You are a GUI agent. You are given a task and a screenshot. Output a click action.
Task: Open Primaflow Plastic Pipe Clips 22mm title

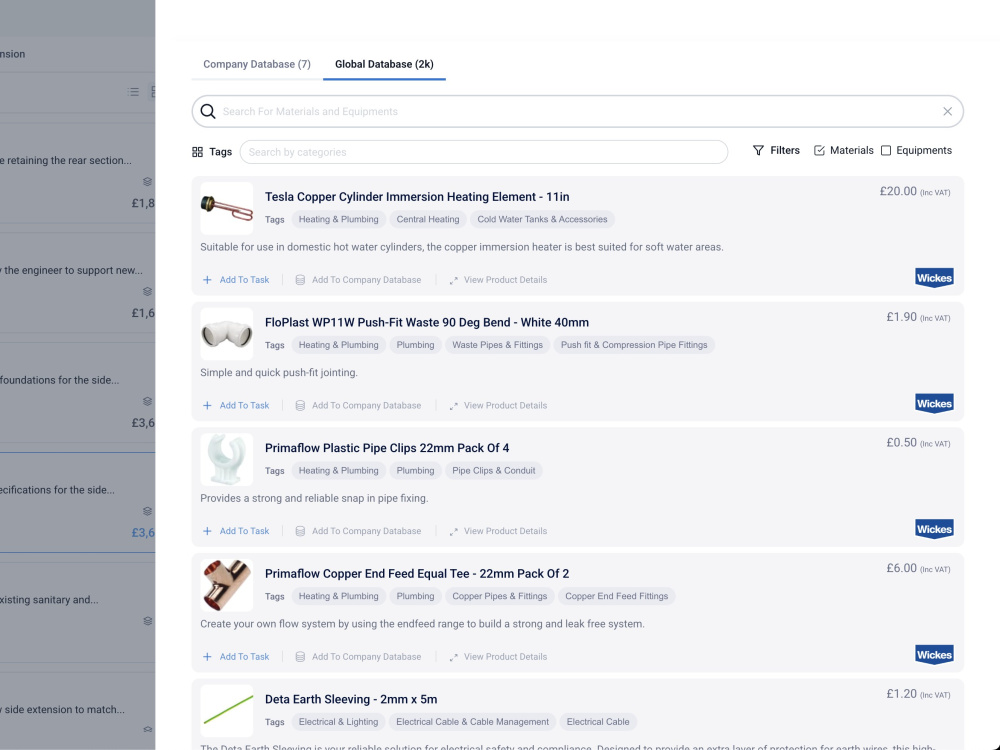coord(386,448)
